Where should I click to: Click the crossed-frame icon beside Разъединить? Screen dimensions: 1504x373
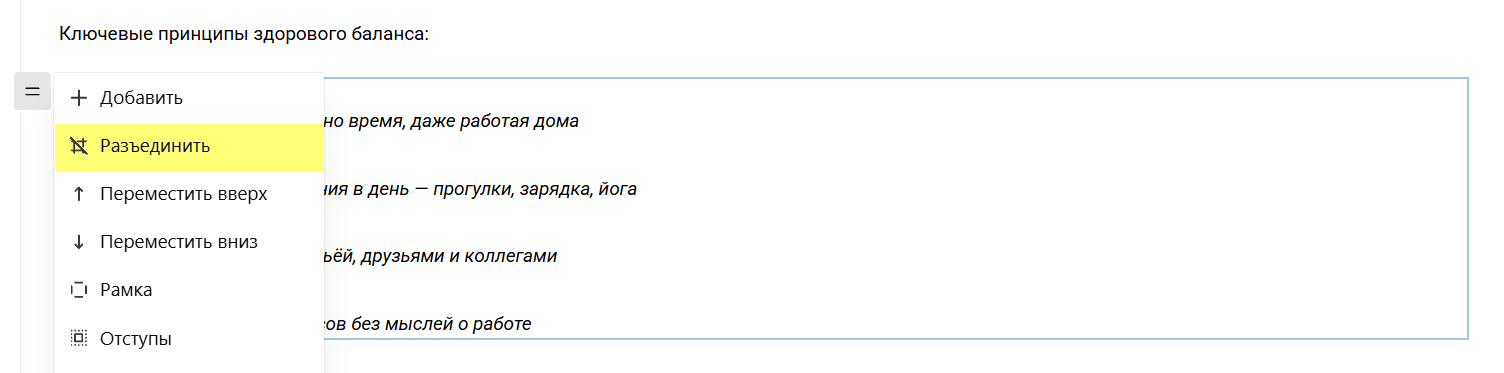[x=79, y=146]
